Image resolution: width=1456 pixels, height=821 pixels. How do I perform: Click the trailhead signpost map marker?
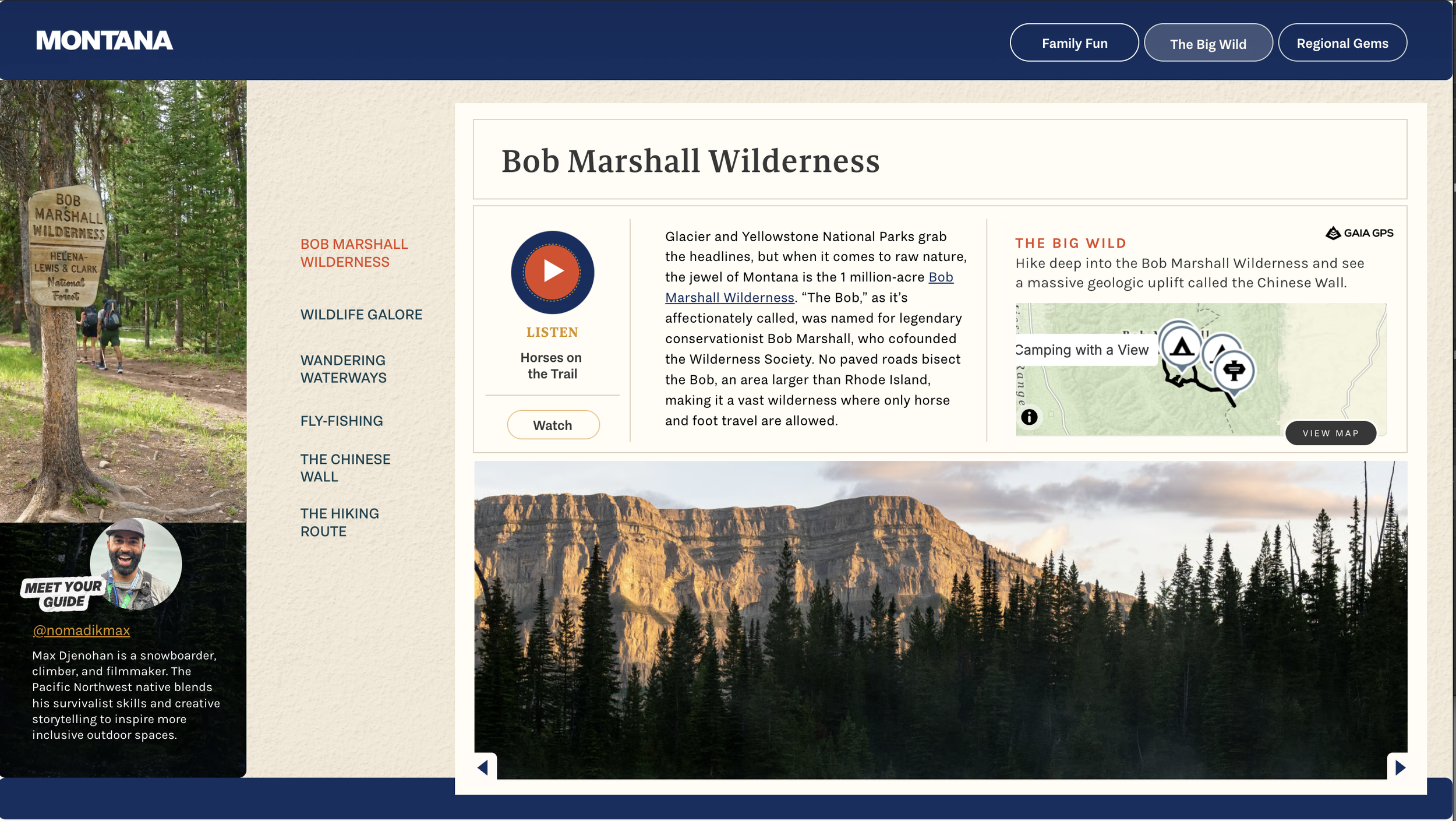(x=1234, y=371)
